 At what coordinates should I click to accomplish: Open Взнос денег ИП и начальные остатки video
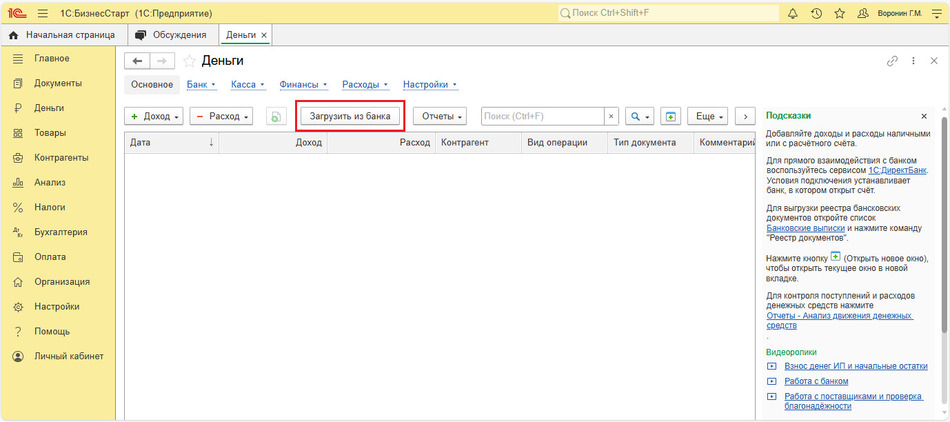click(855, 366)
